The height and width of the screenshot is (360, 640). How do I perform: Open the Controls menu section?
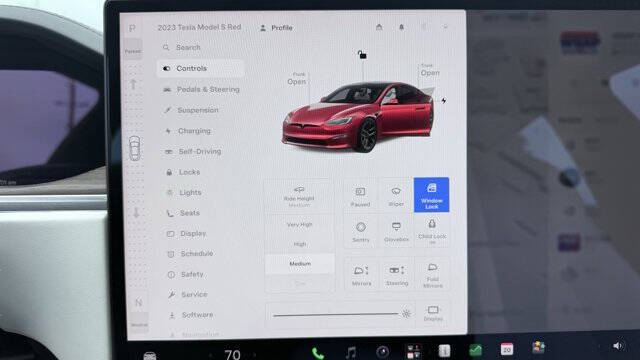click(200, 68)
